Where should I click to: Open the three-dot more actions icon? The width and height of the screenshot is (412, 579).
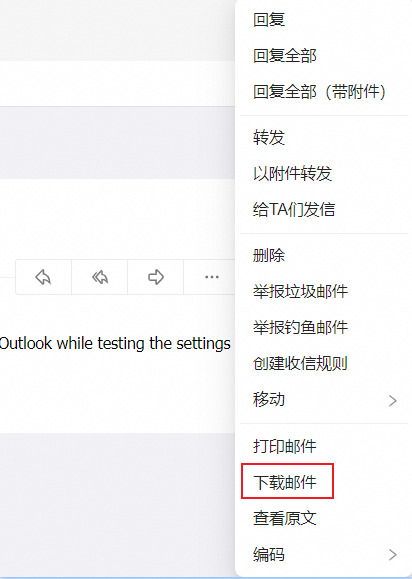click(x=212, y=277)
